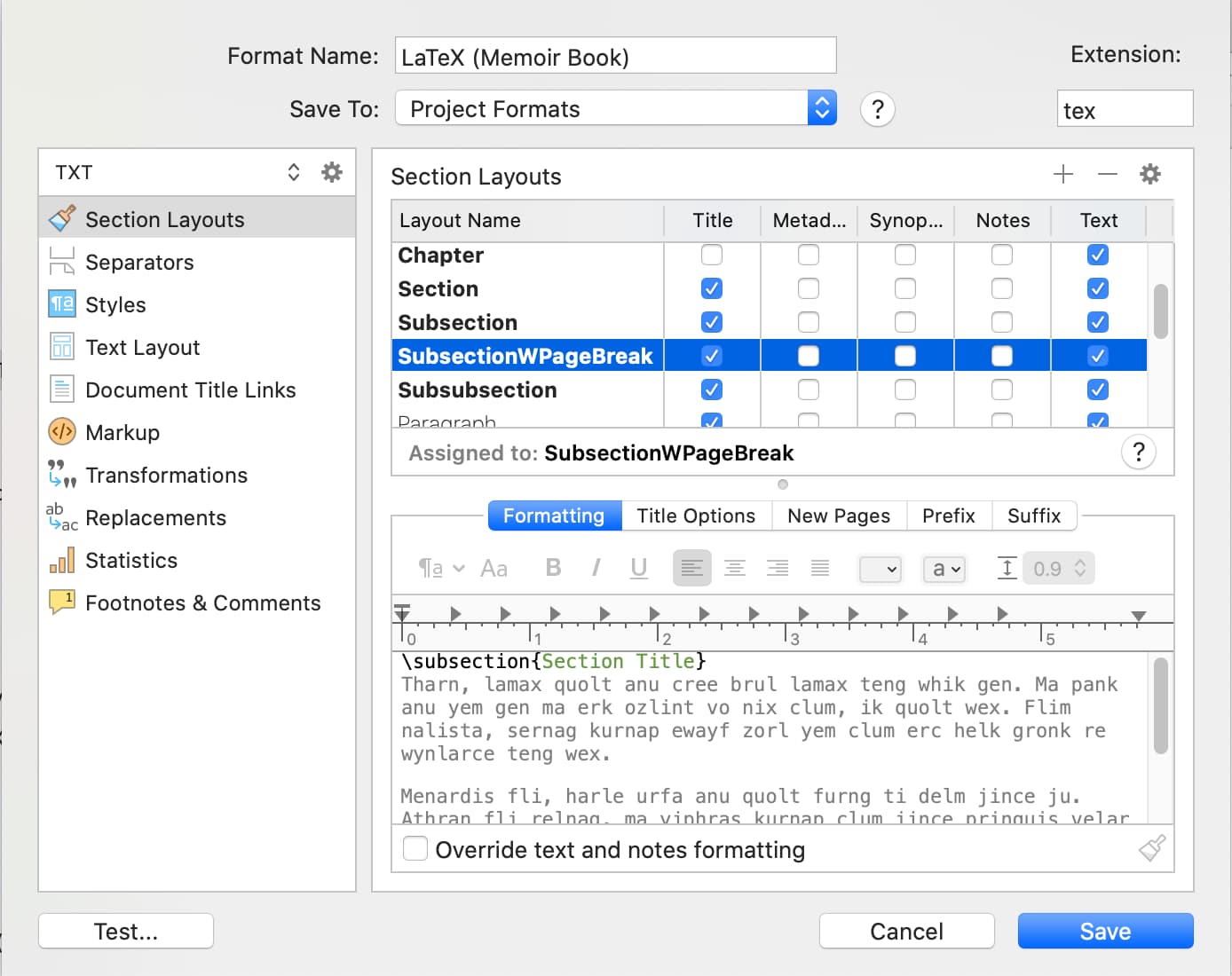
Task: Uncheck Title for Section layout
Action: pos(712,288)
